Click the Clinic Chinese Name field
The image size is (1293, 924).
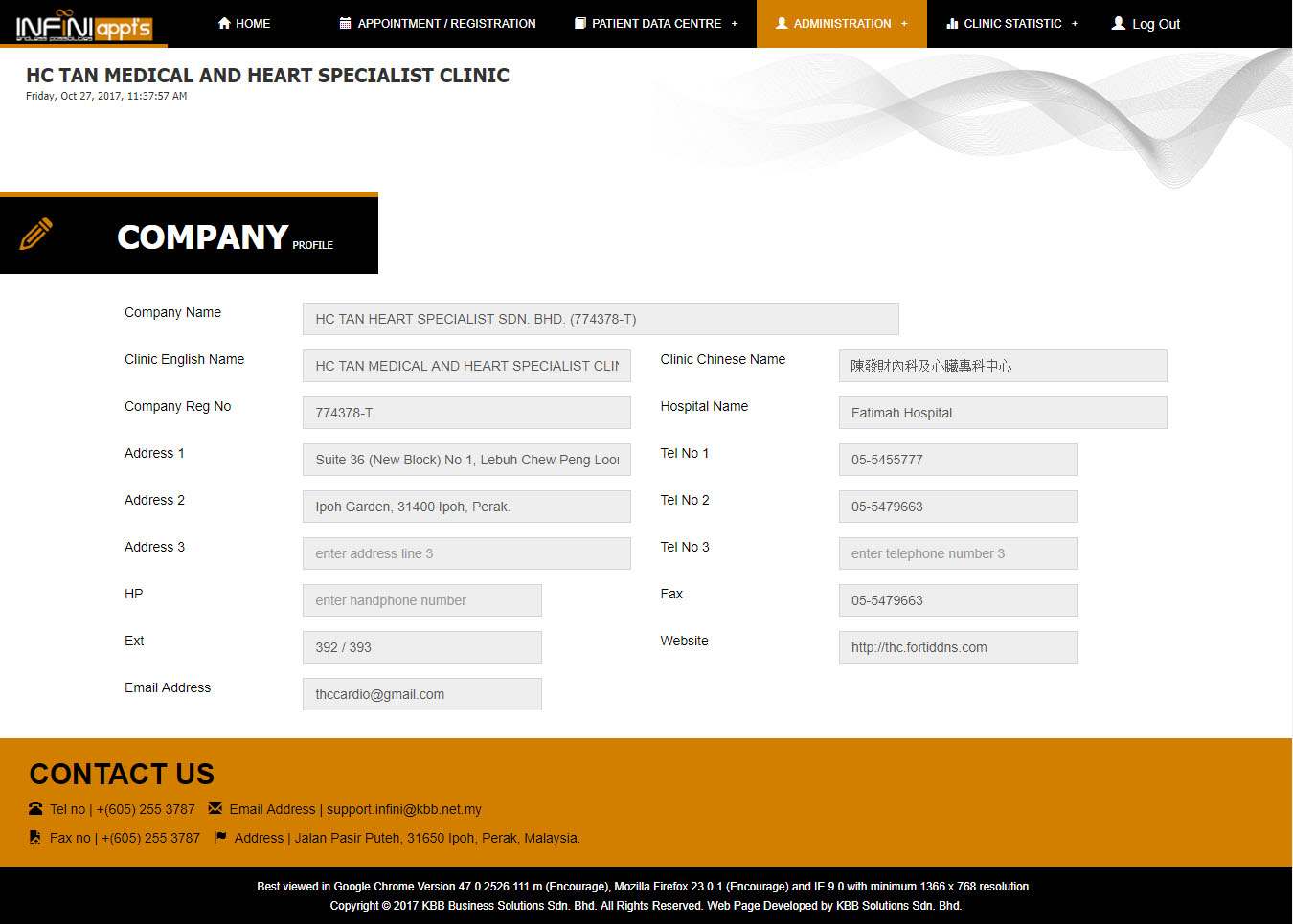(x=1003, y=366)
